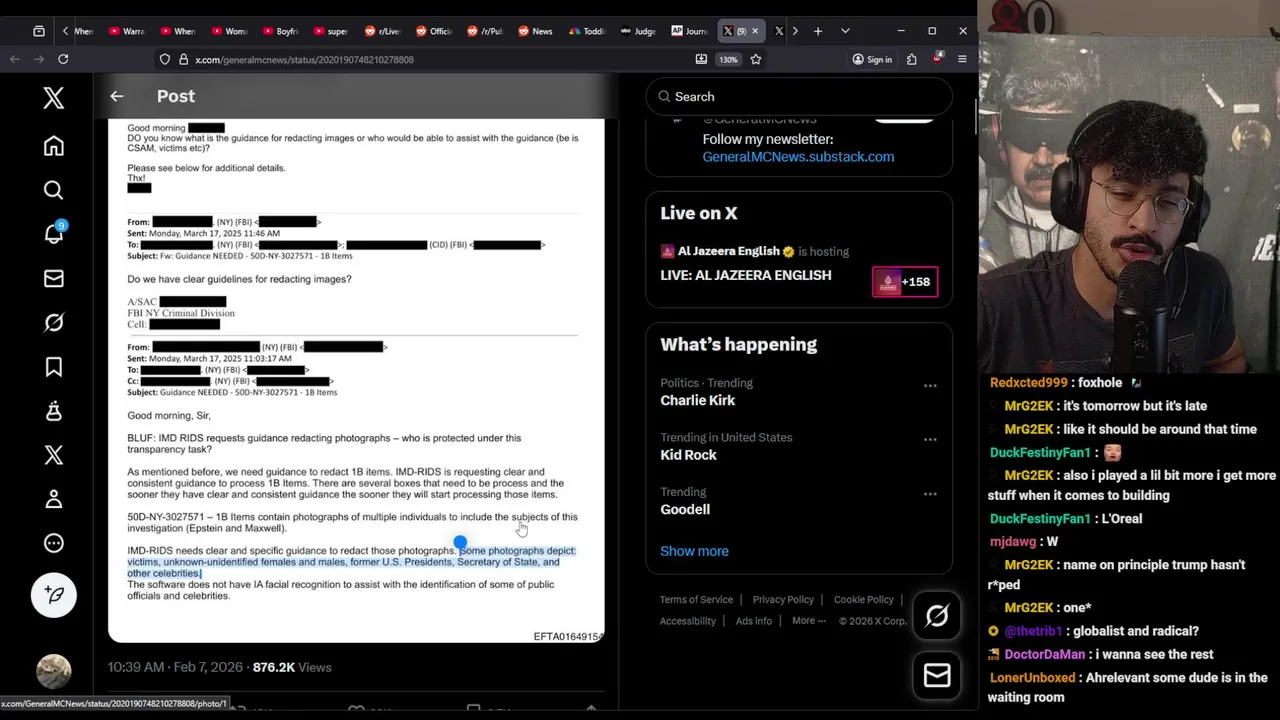Open Explore search icon in the sidebar

click(x=54, y=190)
